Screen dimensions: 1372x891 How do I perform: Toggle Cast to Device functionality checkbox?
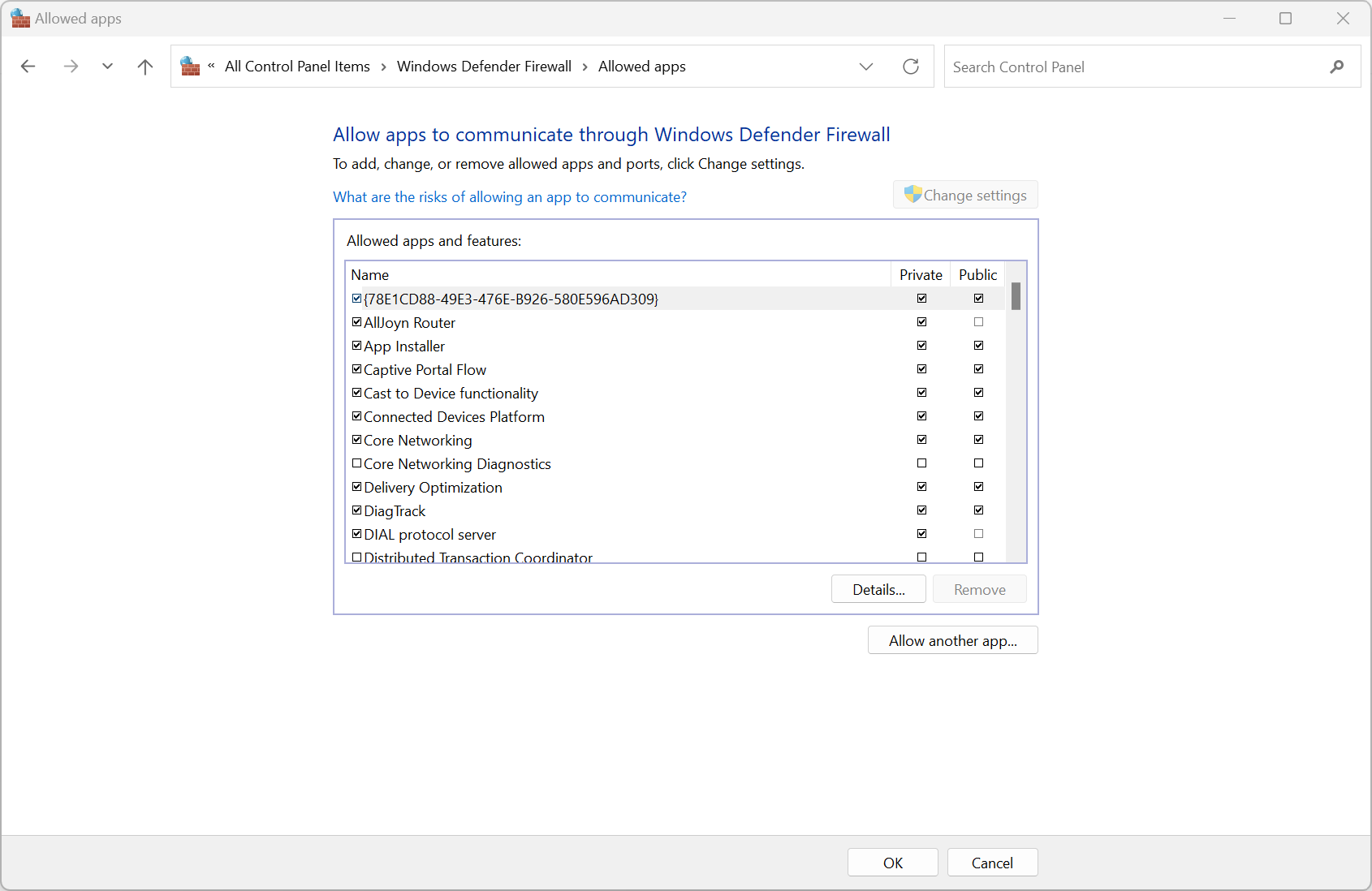(x=356, y=393)
